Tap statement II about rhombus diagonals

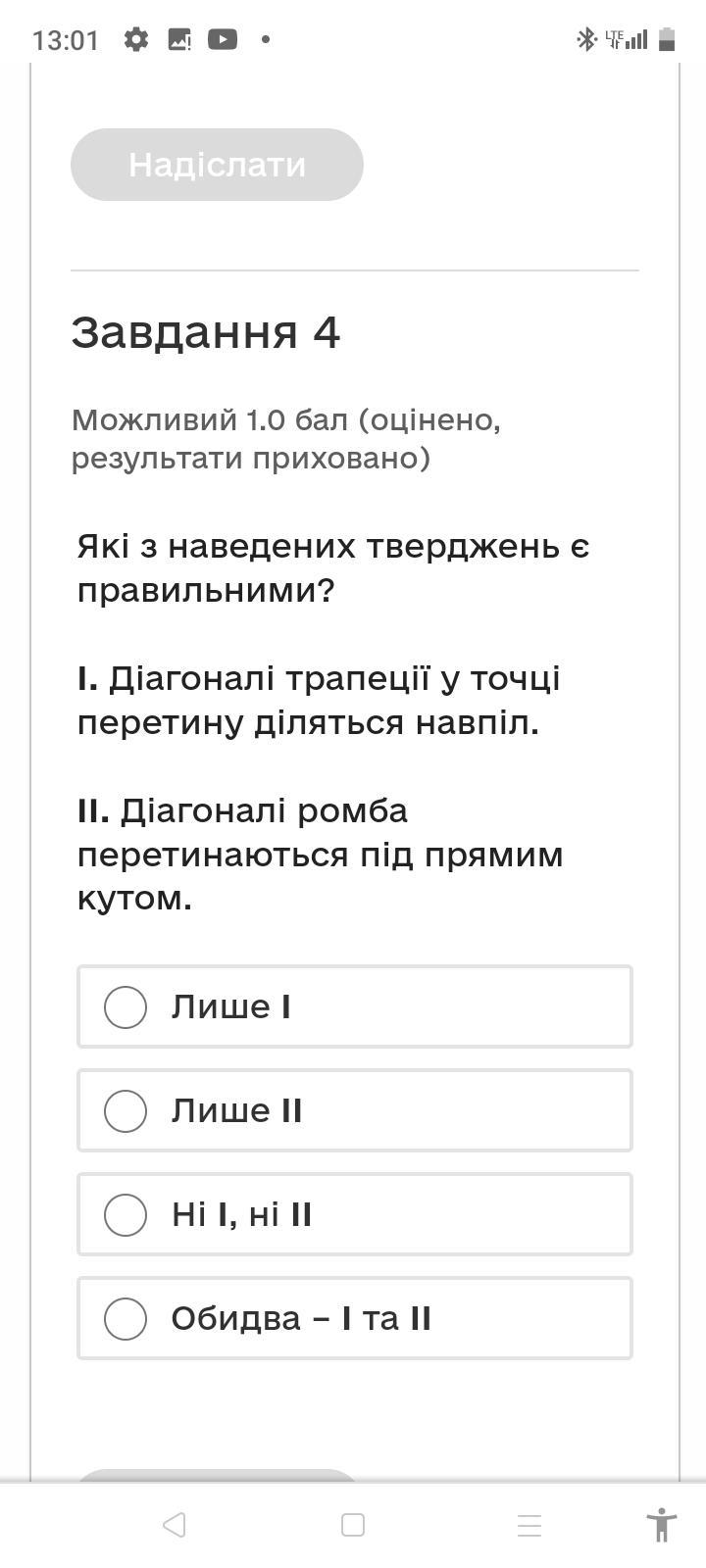pos(321,854)
